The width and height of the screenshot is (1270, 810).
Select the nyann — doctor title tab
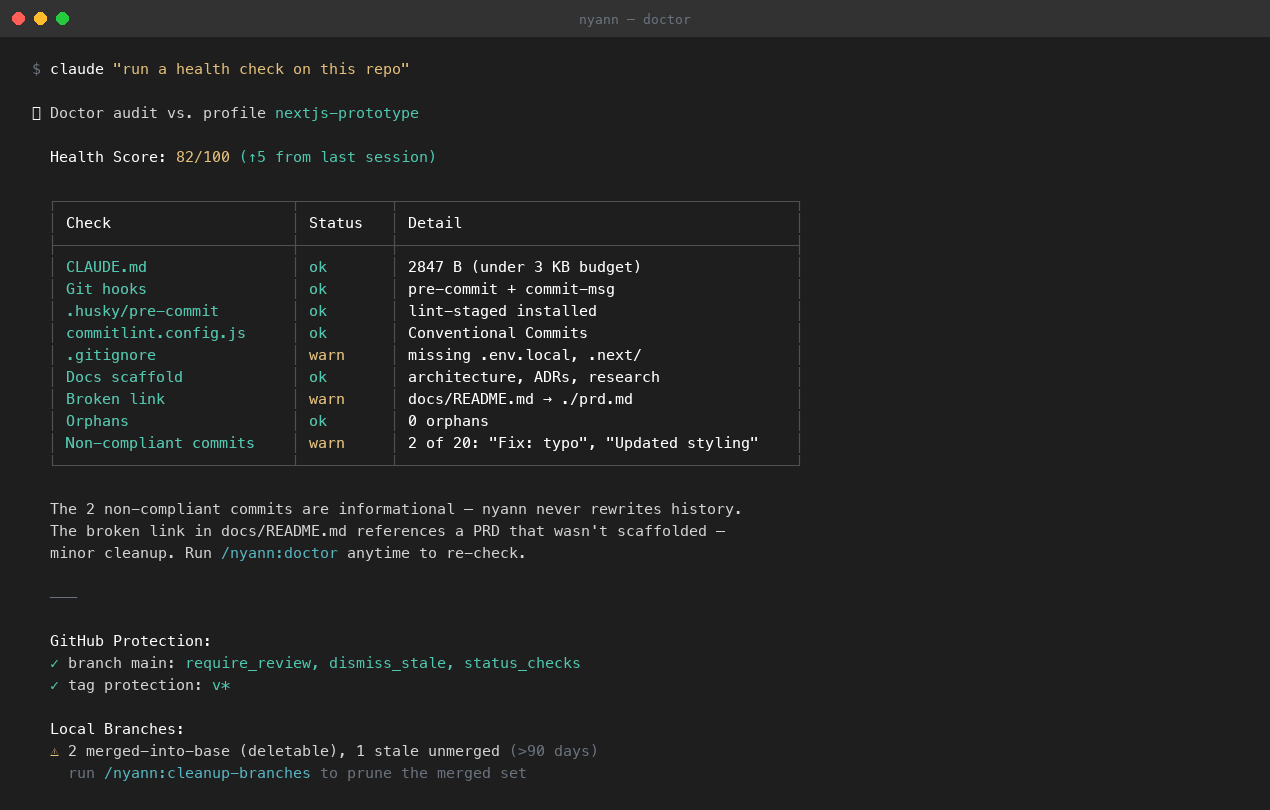(x=634, y=19)
